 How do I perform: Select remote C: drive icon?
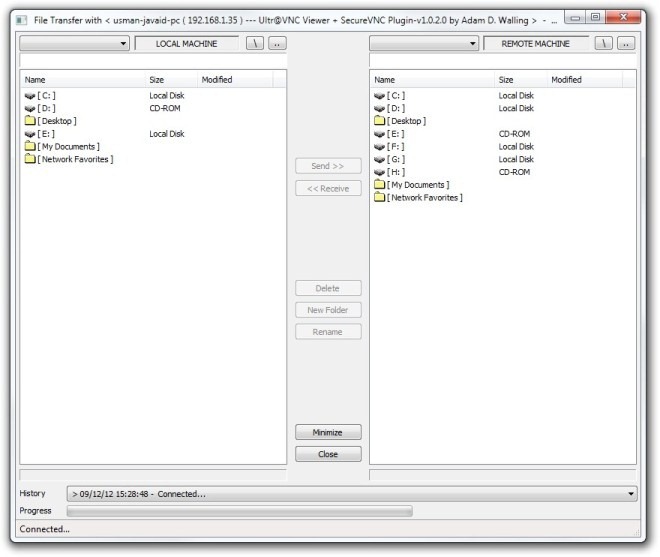point(380,96)
